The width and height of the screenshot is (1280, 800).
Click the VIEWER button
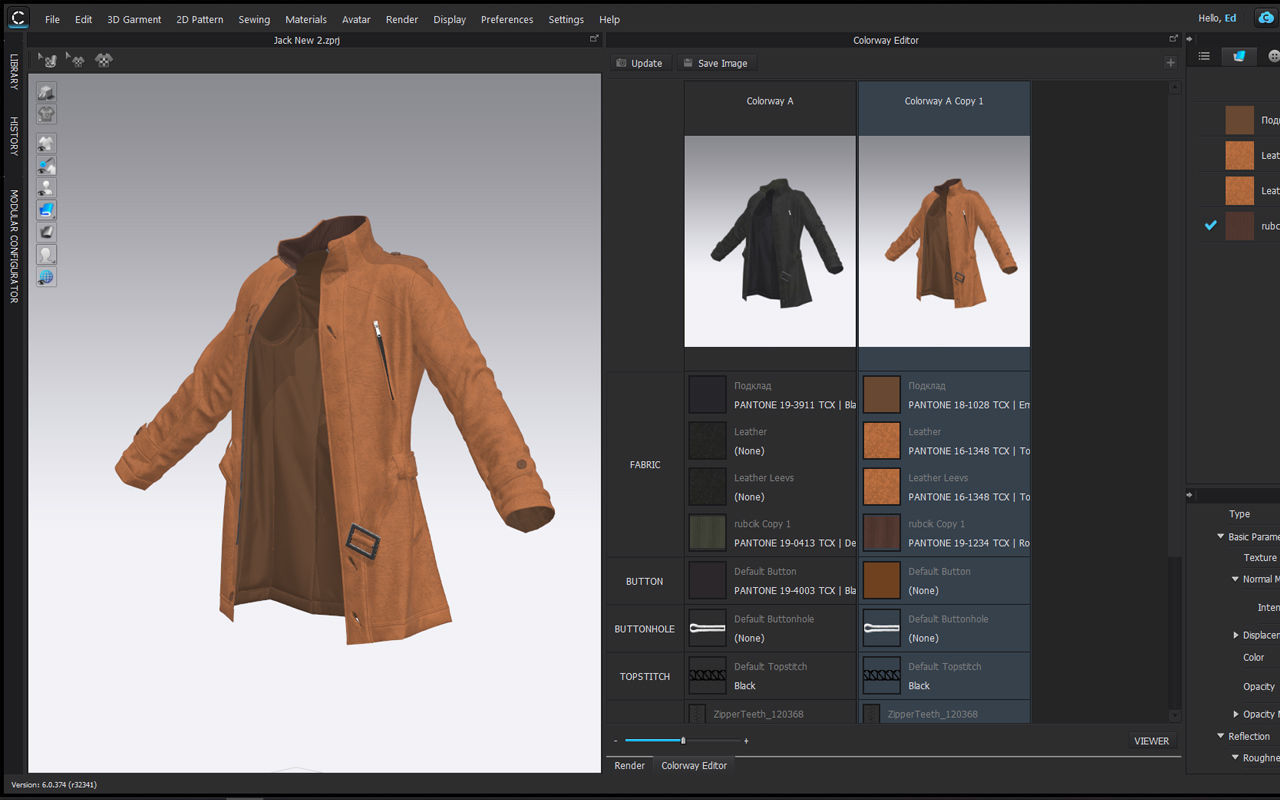[x=1151, y=741]
